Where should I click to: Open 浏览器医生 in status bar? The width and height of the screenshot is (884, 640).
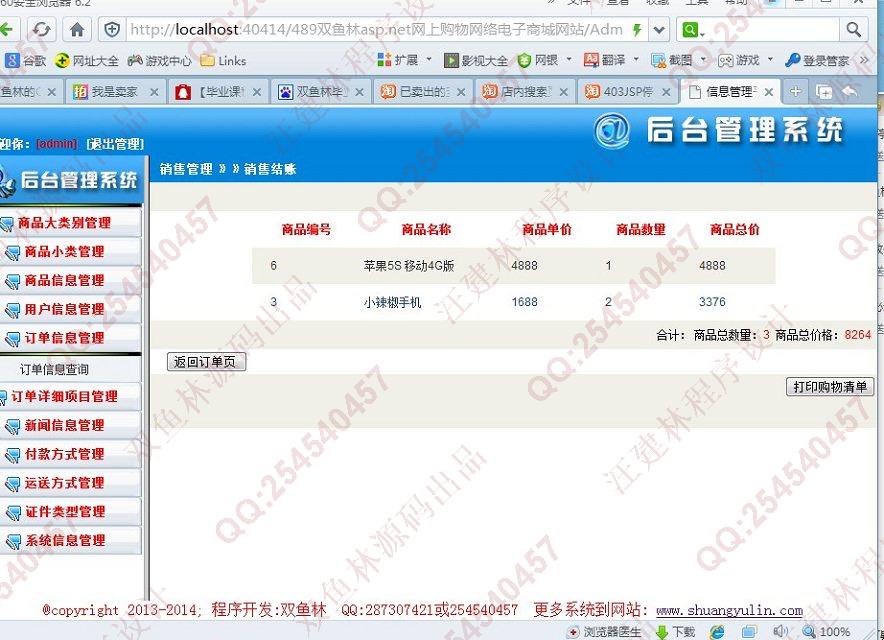pyautogui.click(x=604, y=632)
